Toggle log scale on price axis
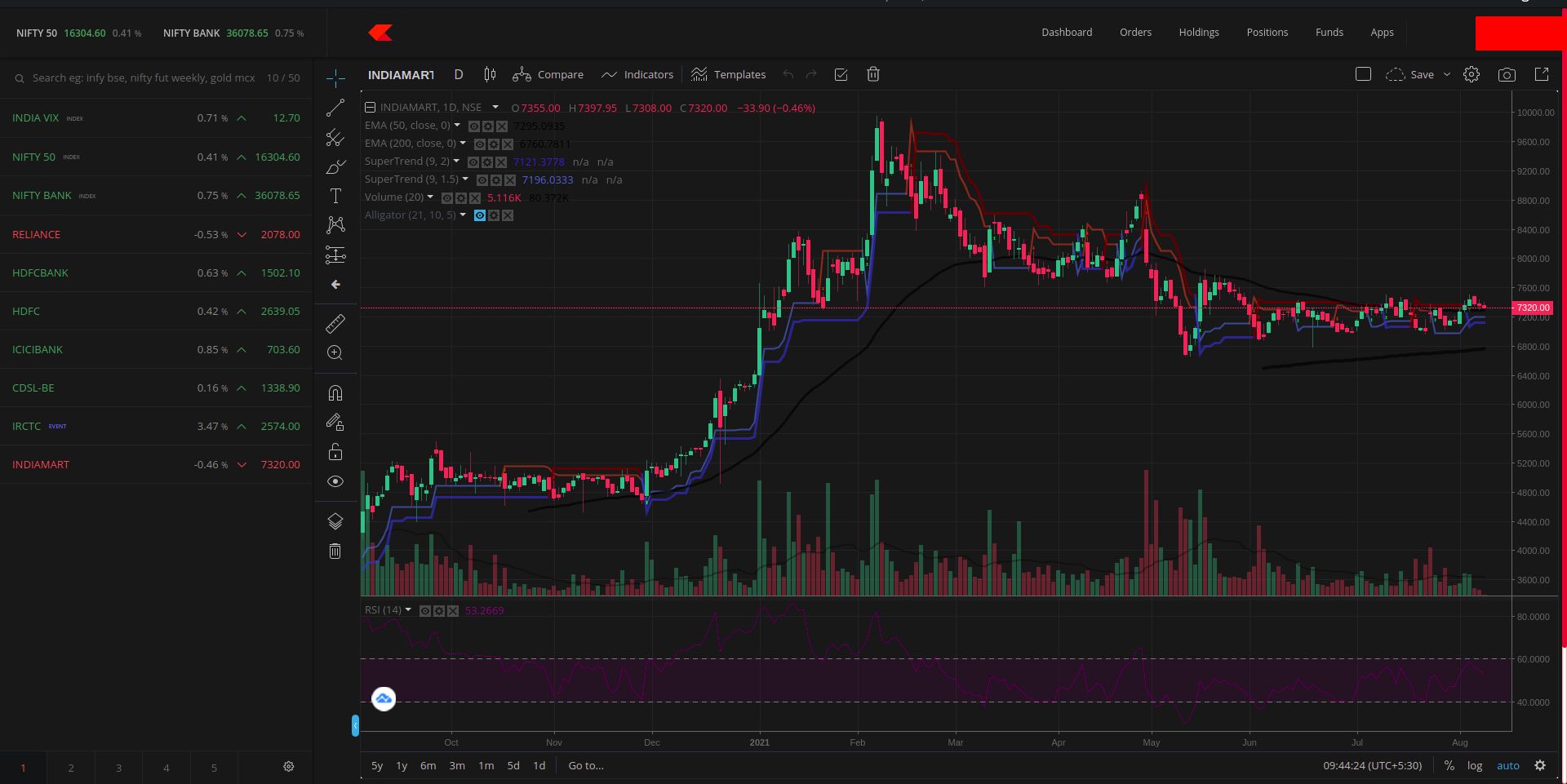 coord(1474,765)
